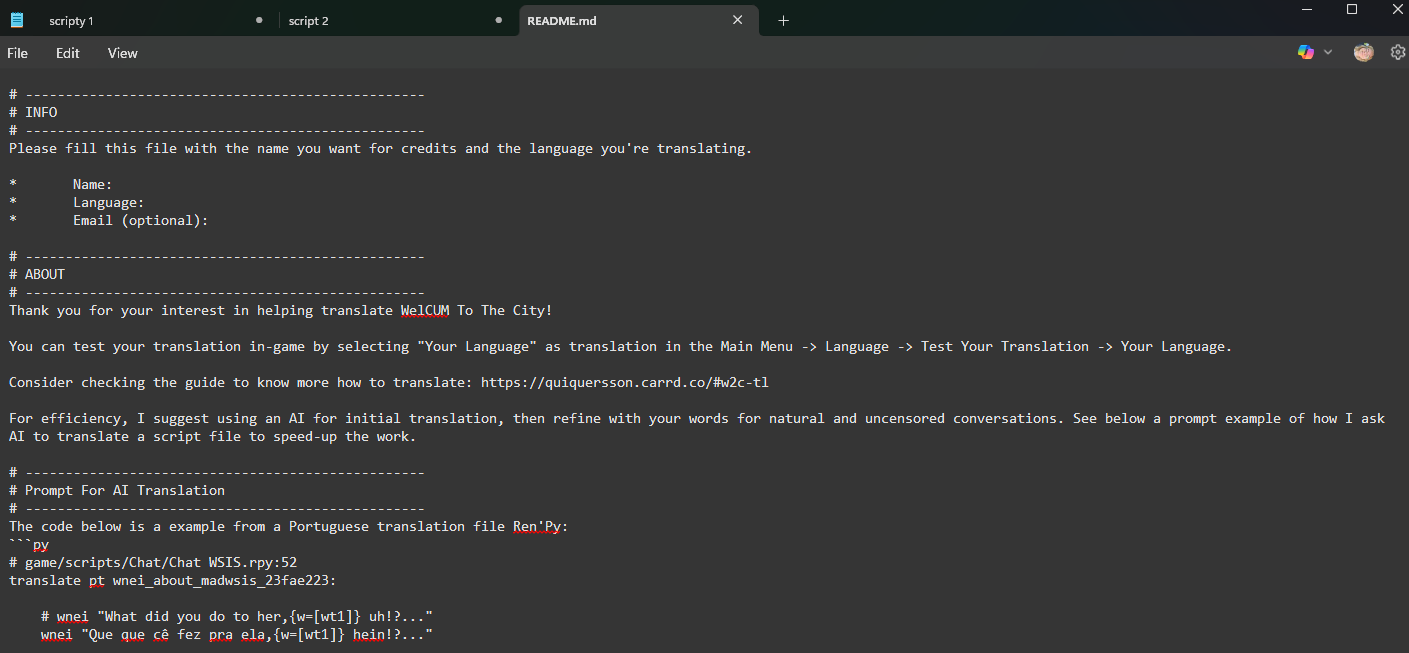Click the 'AI to translate a script file' line
The width and height of the screenshot is (1409, 653).
click(213, 436)
